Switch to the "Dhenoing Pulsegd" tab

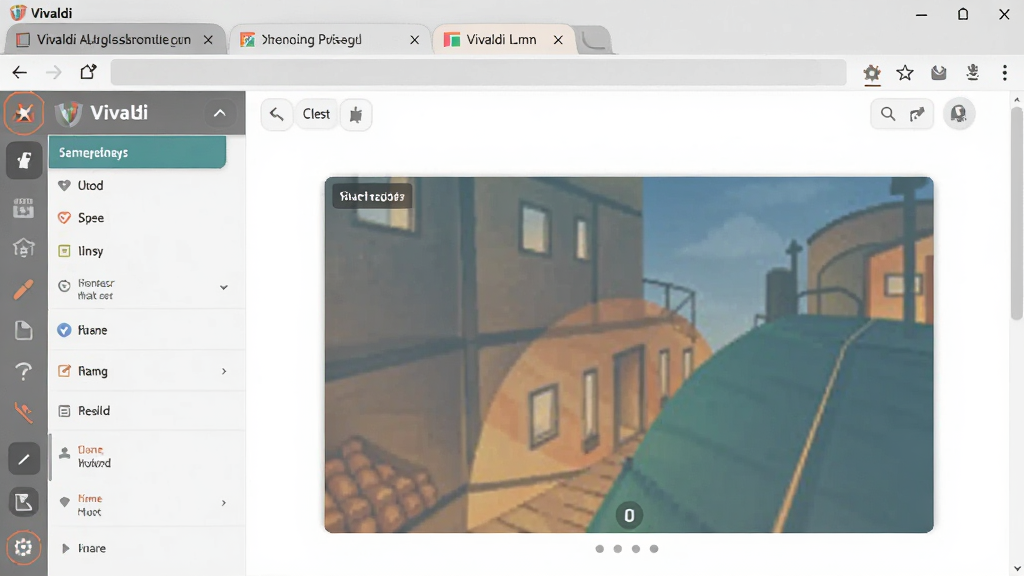pos(330,40)
